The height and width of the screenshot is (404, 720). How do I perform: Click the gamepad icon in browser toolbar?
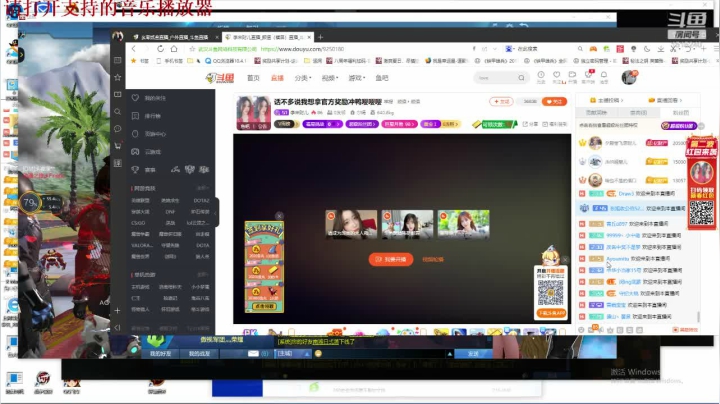pyautogui.click(x=593, y=49)
